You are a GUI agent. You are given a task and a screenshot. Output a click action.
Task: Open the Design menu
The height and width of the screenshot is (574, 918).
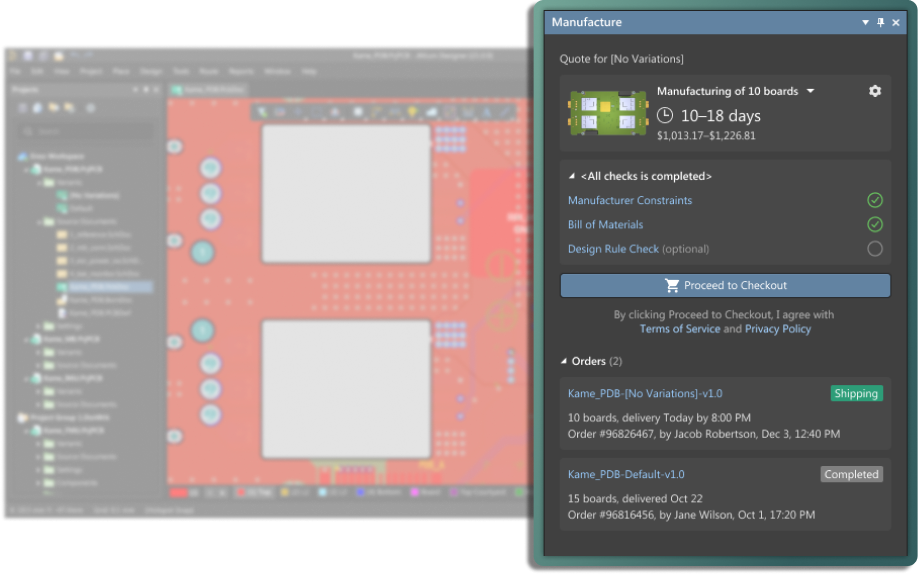(x=151, y=72)
